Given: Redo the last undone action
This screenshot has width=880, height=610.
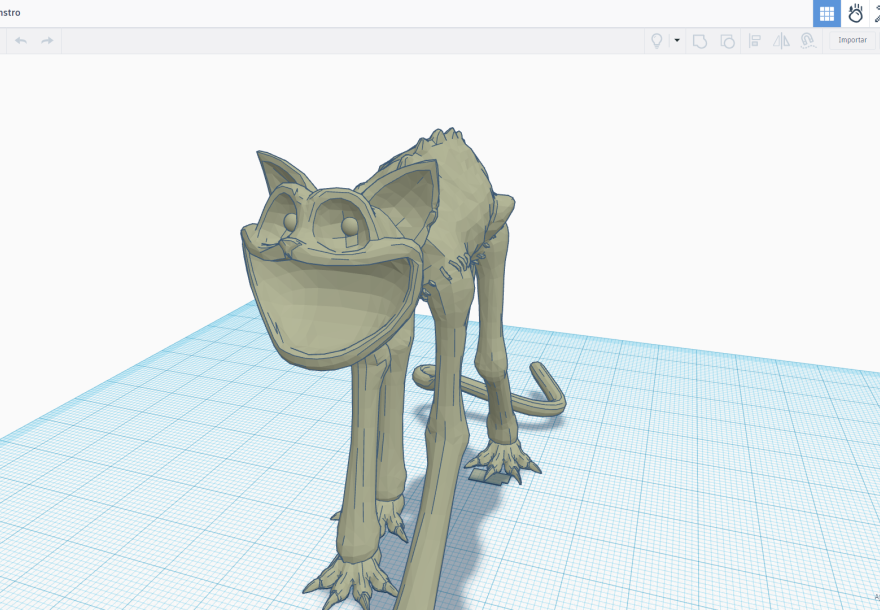Looking at the screenshot, I should pos(47,40).
